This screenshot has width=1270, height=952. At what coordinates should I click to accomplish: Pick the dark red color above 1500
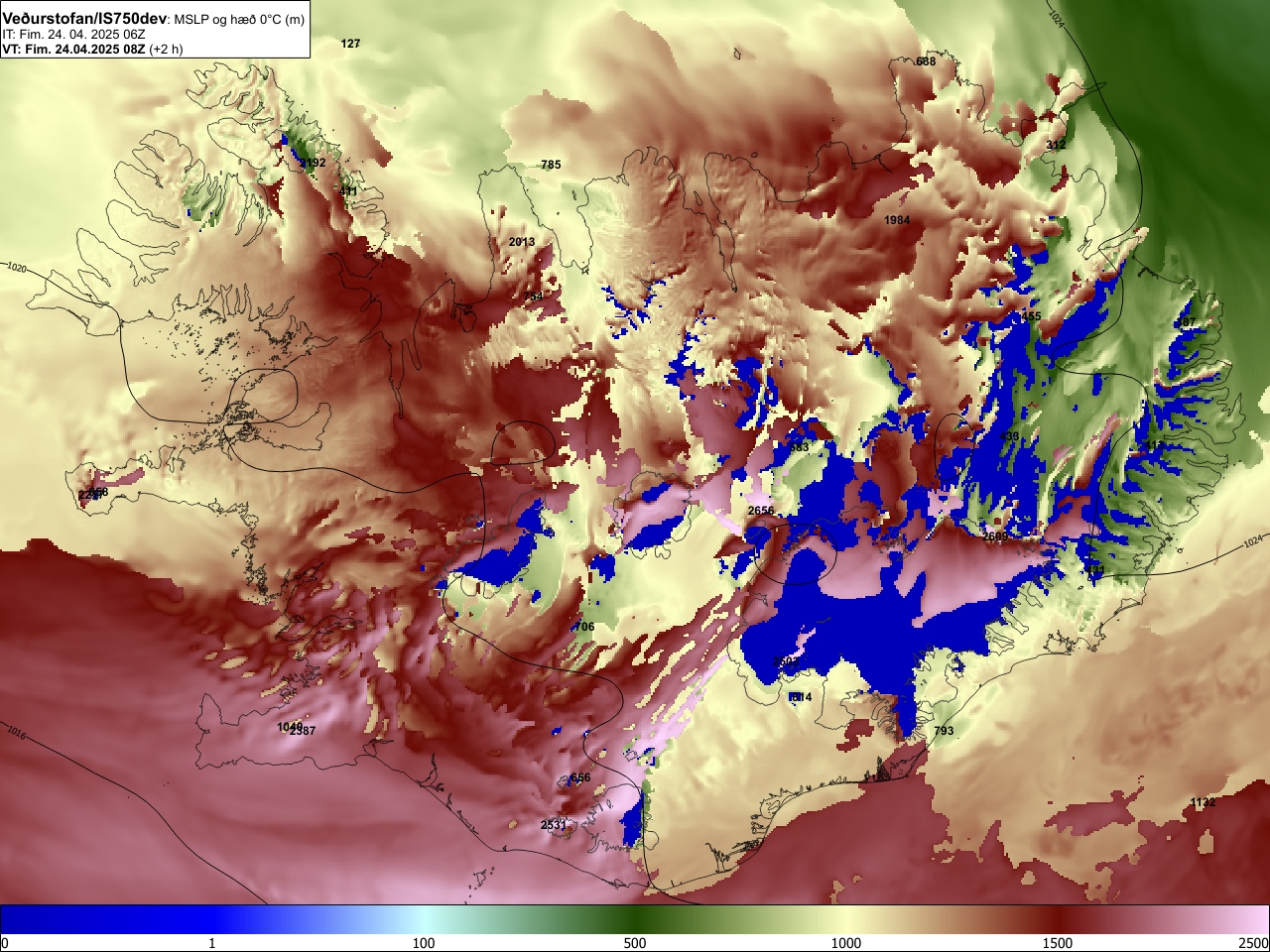pos(1058,919)
